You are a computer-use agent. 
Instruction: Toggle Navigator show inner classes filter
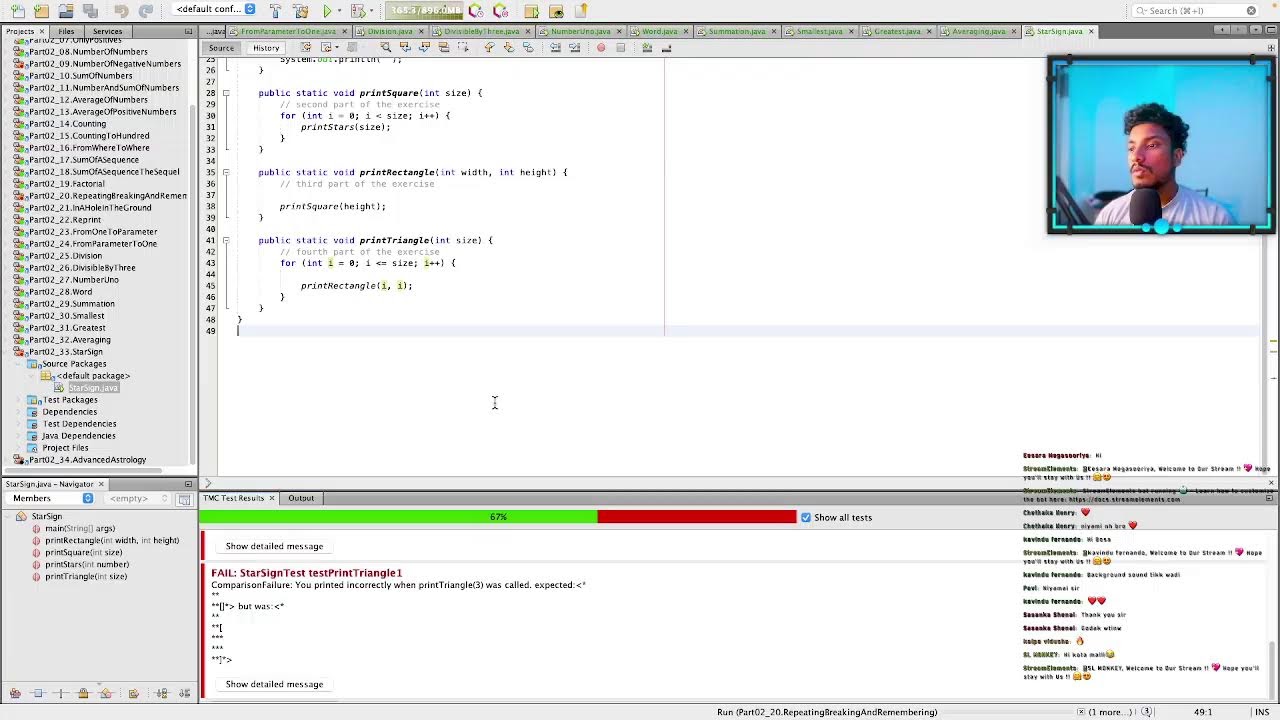(x=106, y=693)
